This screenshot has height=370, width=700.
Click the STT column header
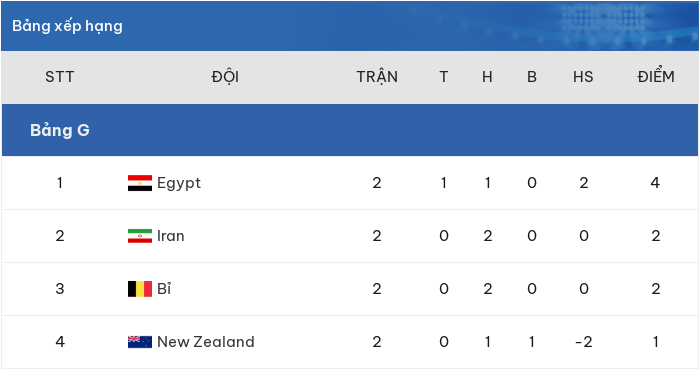click(60, 77)
